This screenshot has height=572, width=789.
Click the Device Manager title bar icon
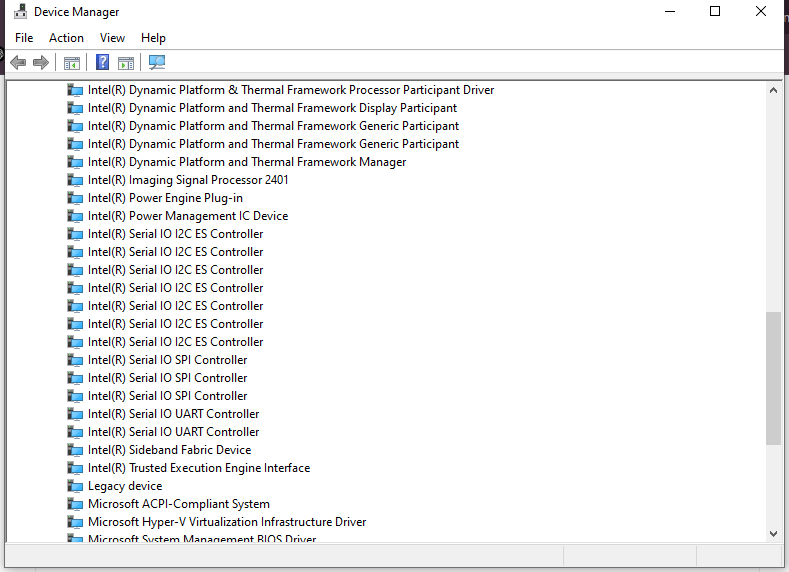coord(20,12)
